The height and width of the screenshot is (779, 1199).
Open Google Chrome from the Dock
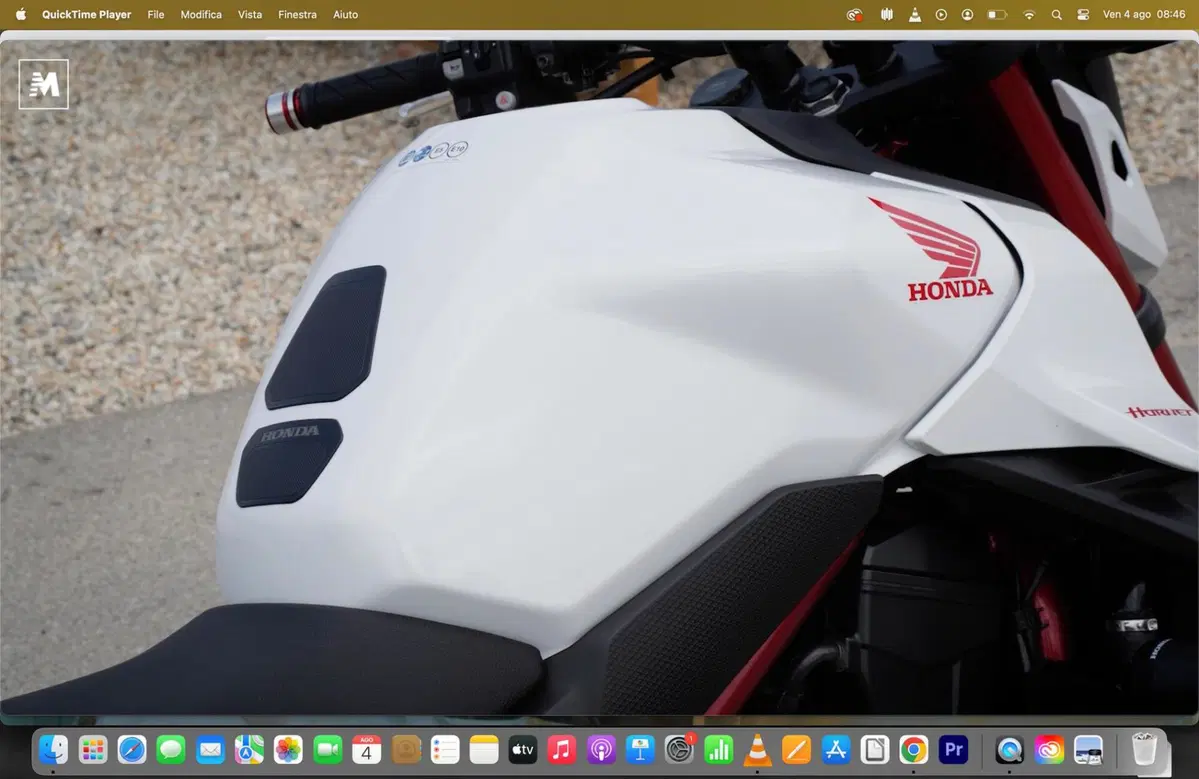(914, 750)
